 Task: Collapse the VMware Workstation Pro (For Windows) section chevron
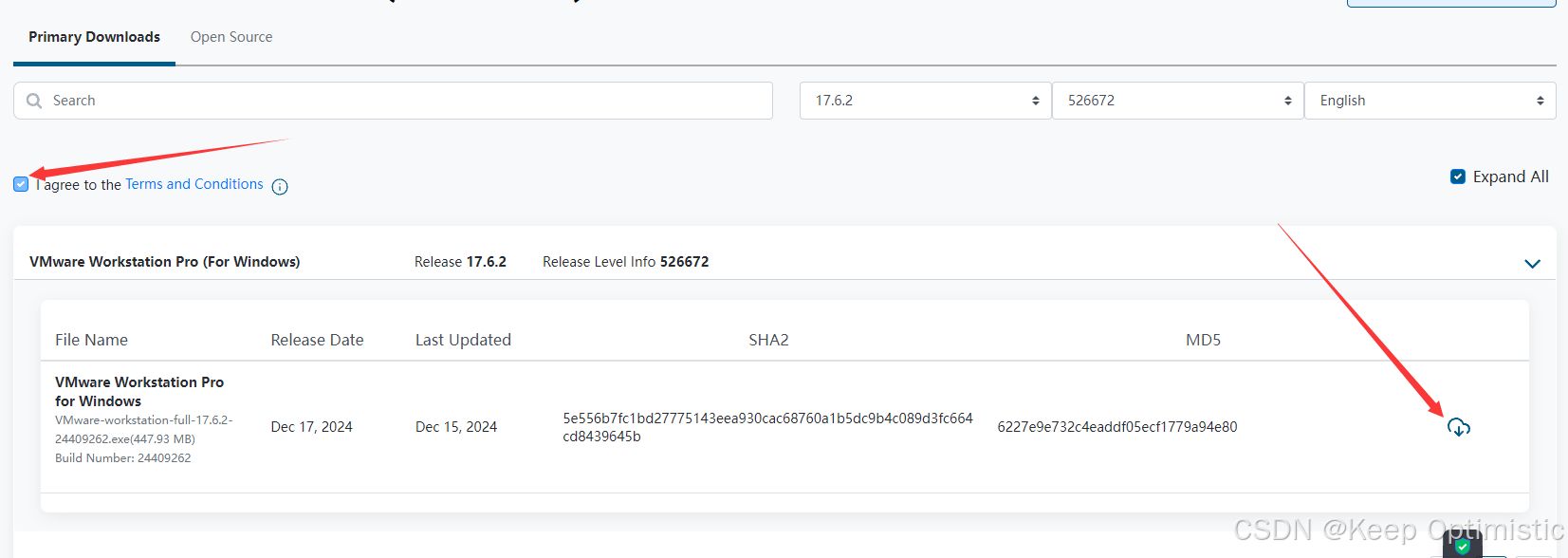[x=1532, y=264]
